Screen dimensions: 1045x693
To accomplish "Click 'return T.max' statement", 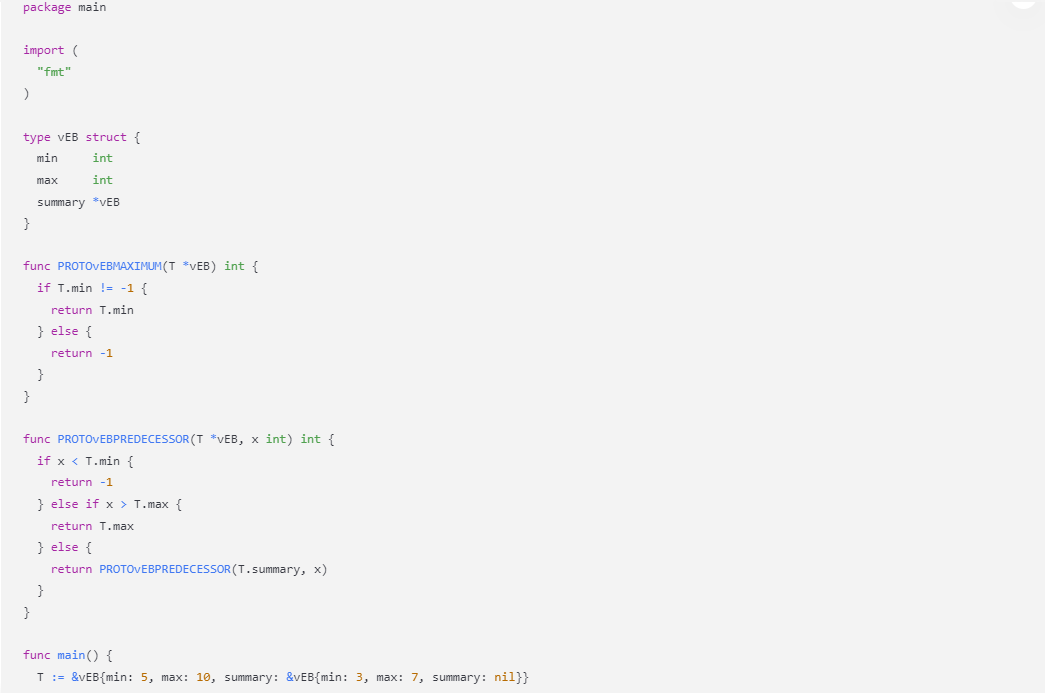I will tap(92, 526).
